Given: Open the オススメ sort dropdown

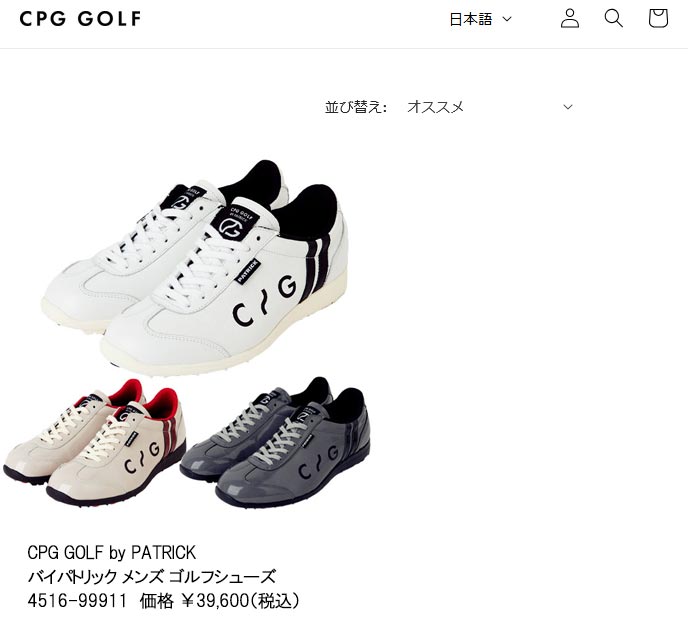Looking at the screenshot, I should (489, 107).
